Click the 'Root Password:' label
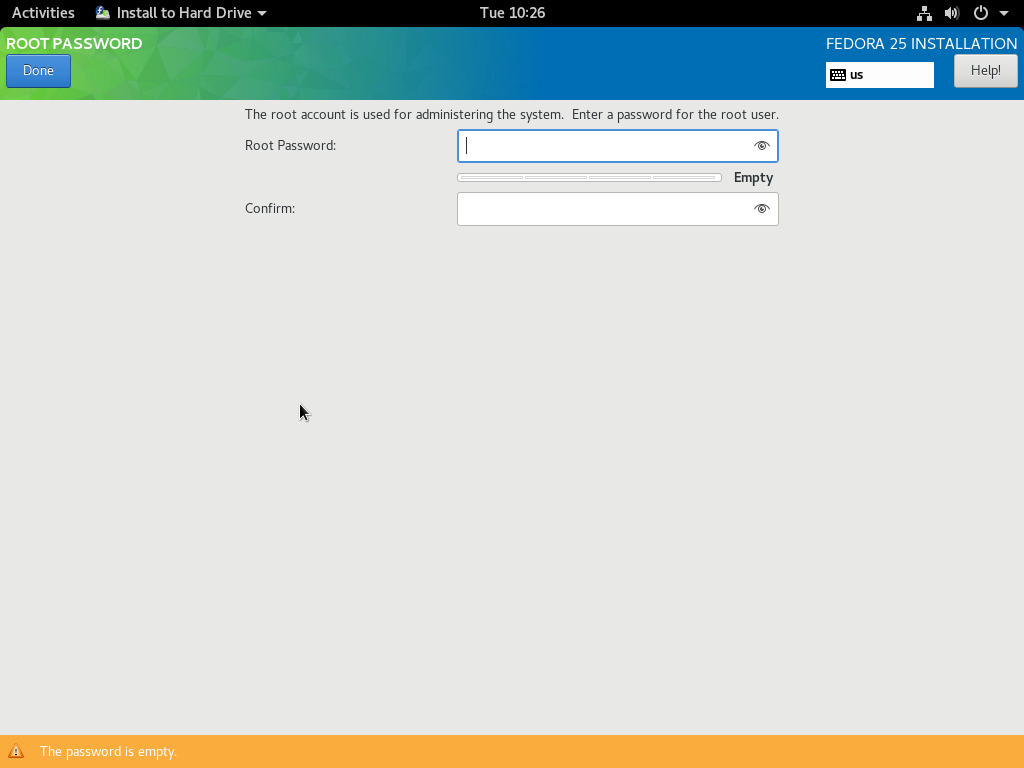The width and height of the screenshot is (1024, 768). [x=291, y=146]
